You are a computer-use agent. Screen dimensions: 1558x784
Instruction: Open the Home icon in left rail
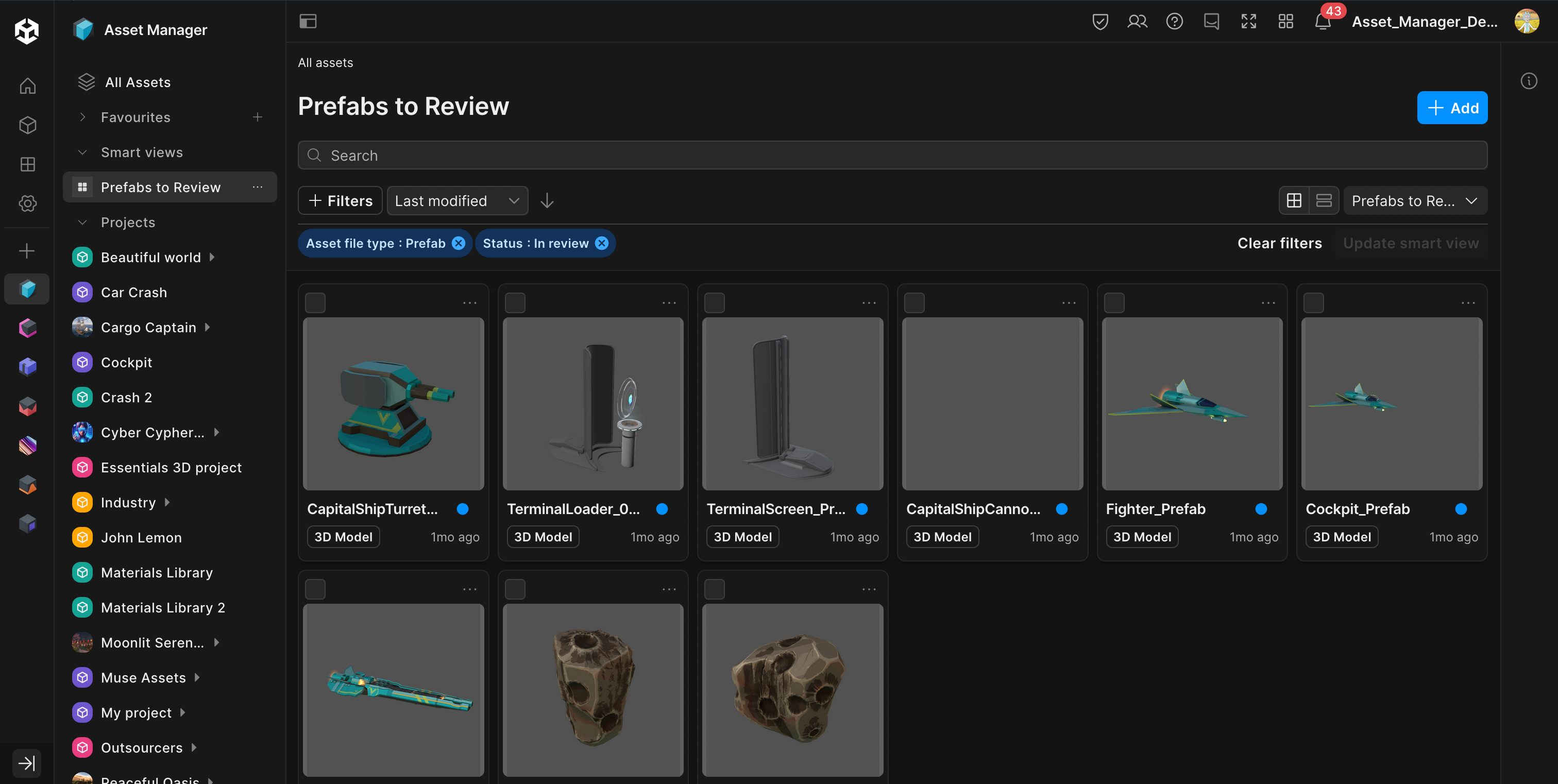tap(27, 86)
